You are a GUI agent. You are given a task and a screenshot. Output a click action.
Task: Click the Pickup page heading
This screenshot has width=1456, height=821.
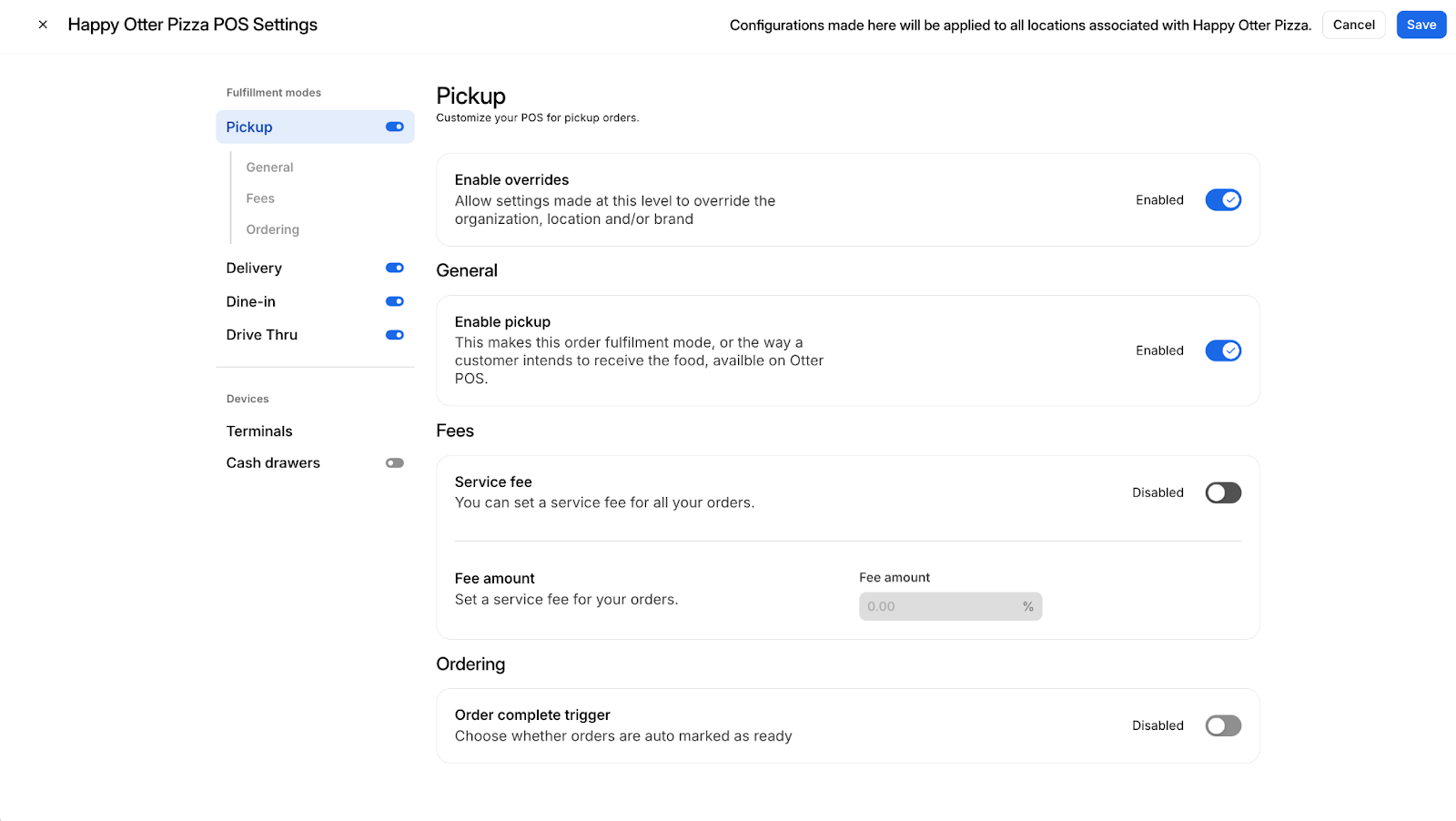click(x=470, y=96)
